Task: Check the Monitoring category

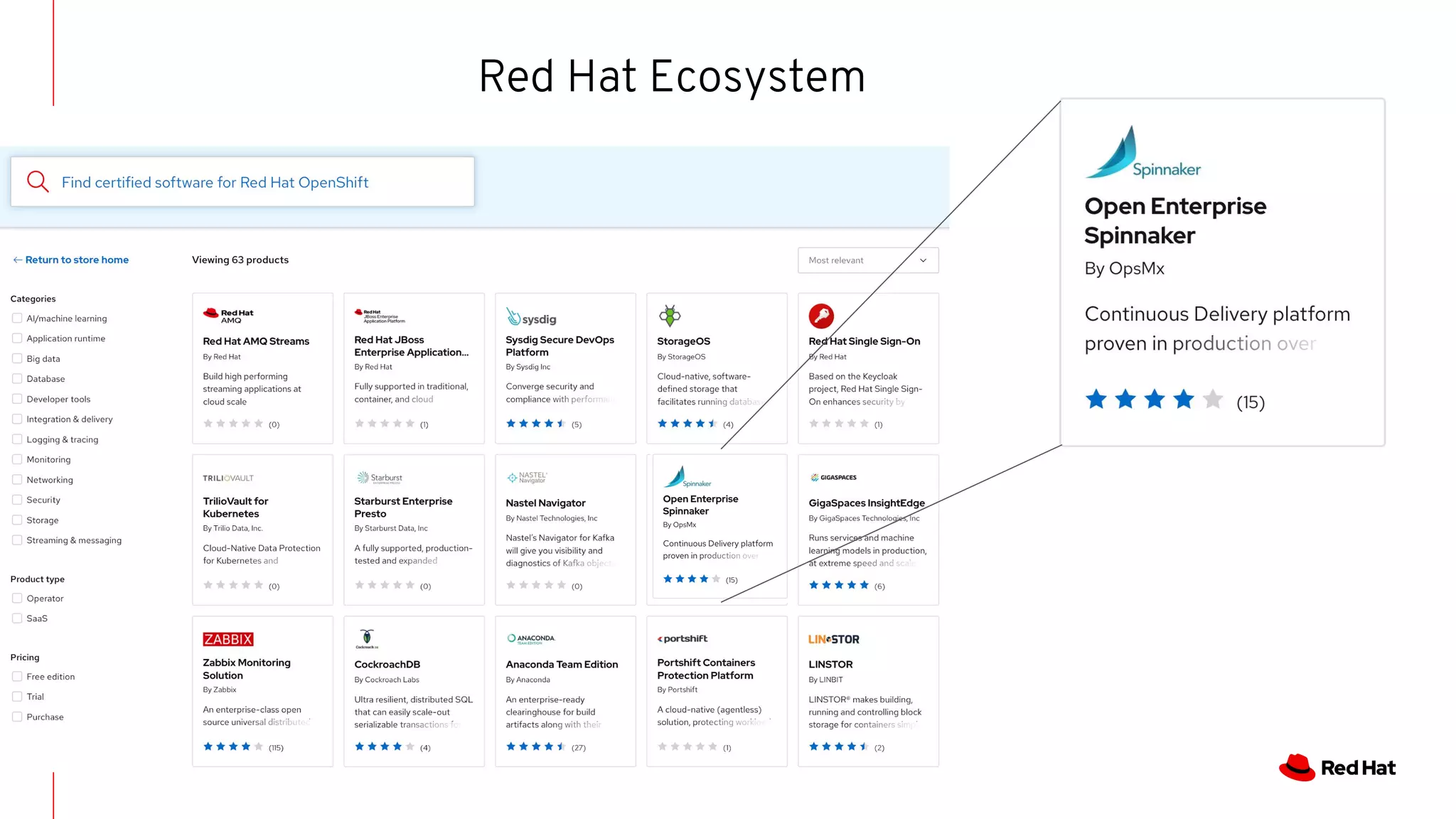Action: [x=17, y=459]
